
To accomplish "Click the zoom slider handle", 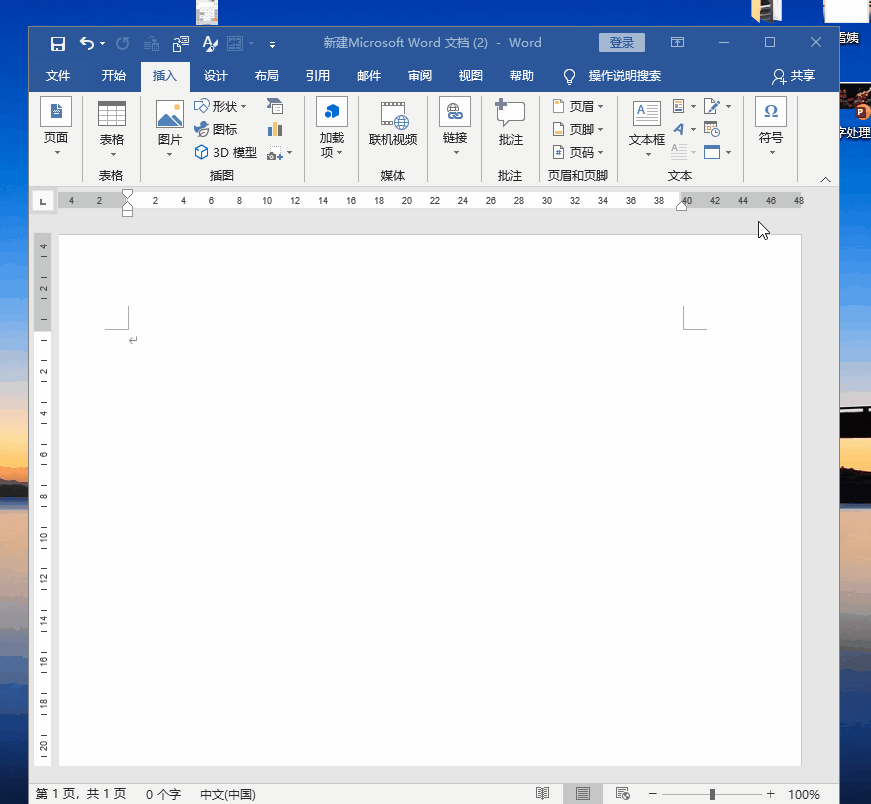I will pos(712,794).
